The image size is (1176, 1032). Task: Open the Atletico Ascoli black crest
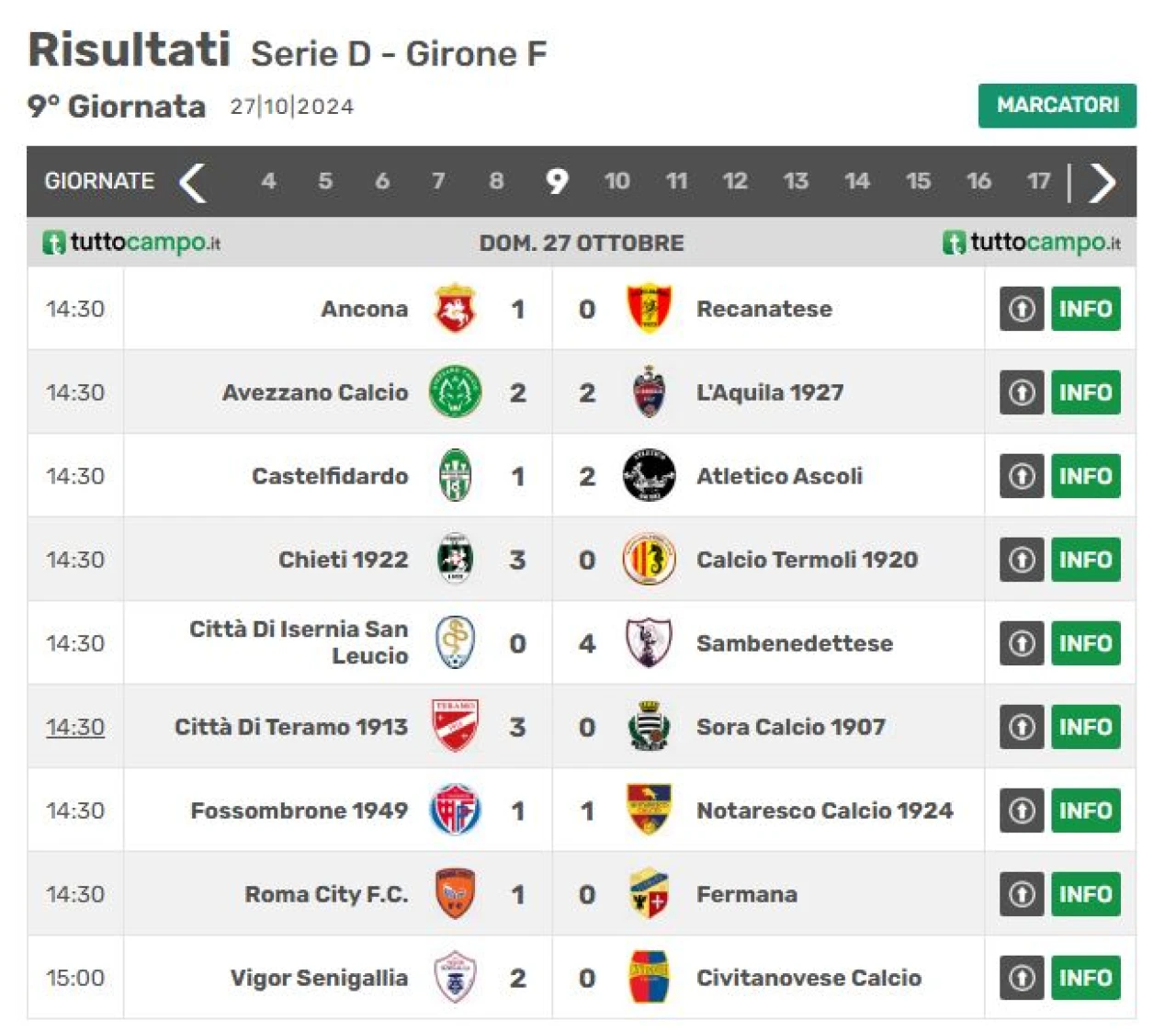[649, 476]
